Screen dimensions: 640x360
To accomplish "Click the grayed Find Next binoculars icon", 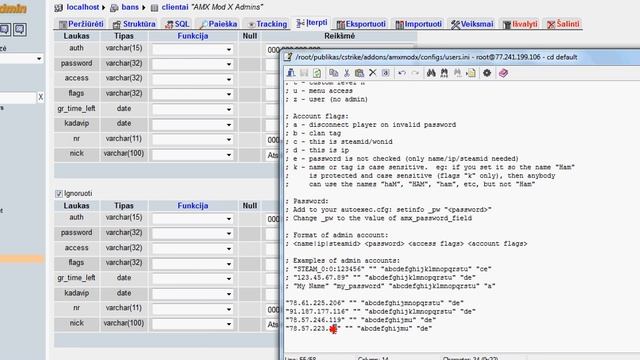I will 458,73.
